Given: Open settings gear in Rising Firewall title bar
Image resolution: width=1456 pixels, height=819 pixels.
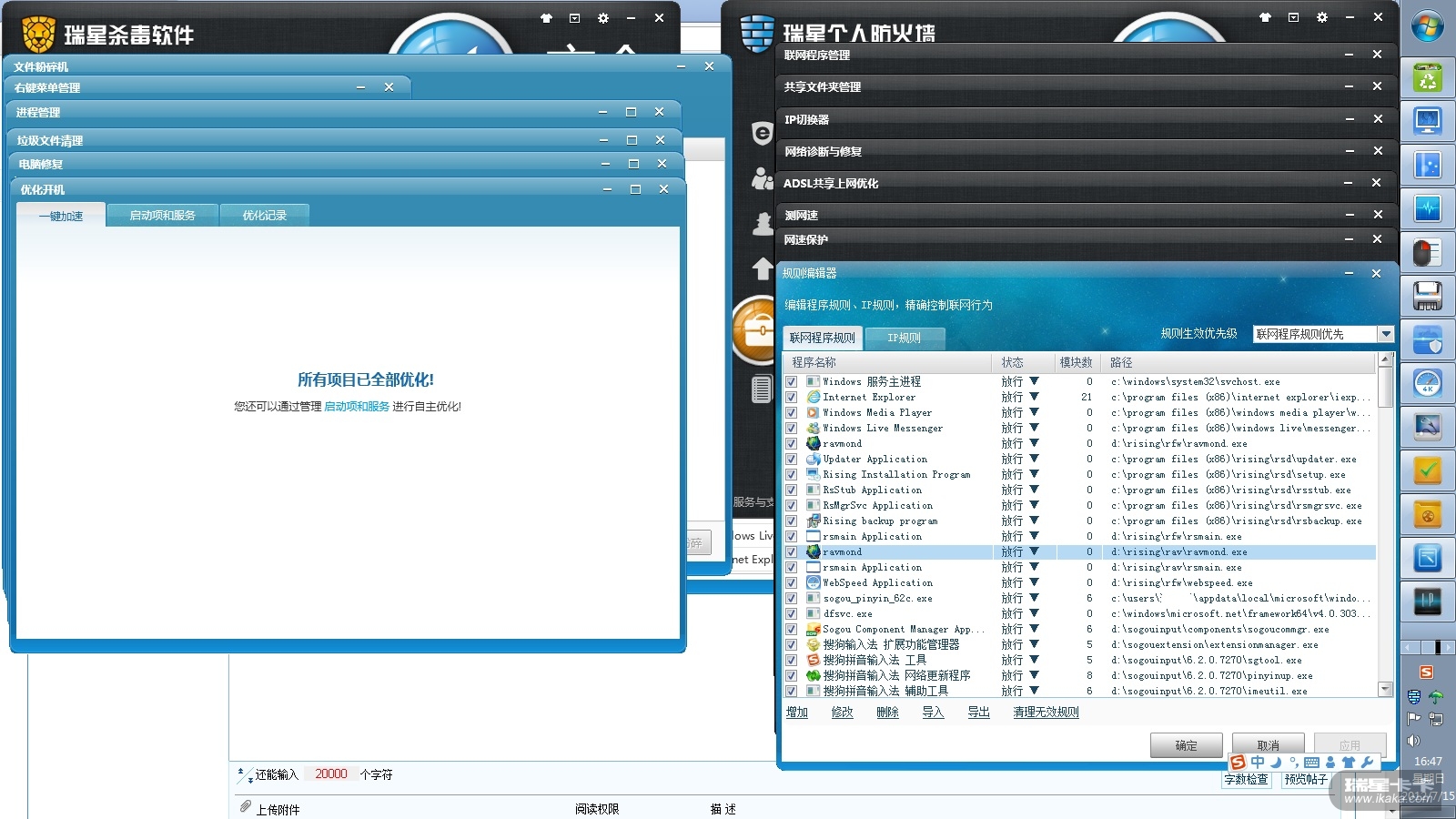Looking at the screenshot, I should click(1321, 17).
